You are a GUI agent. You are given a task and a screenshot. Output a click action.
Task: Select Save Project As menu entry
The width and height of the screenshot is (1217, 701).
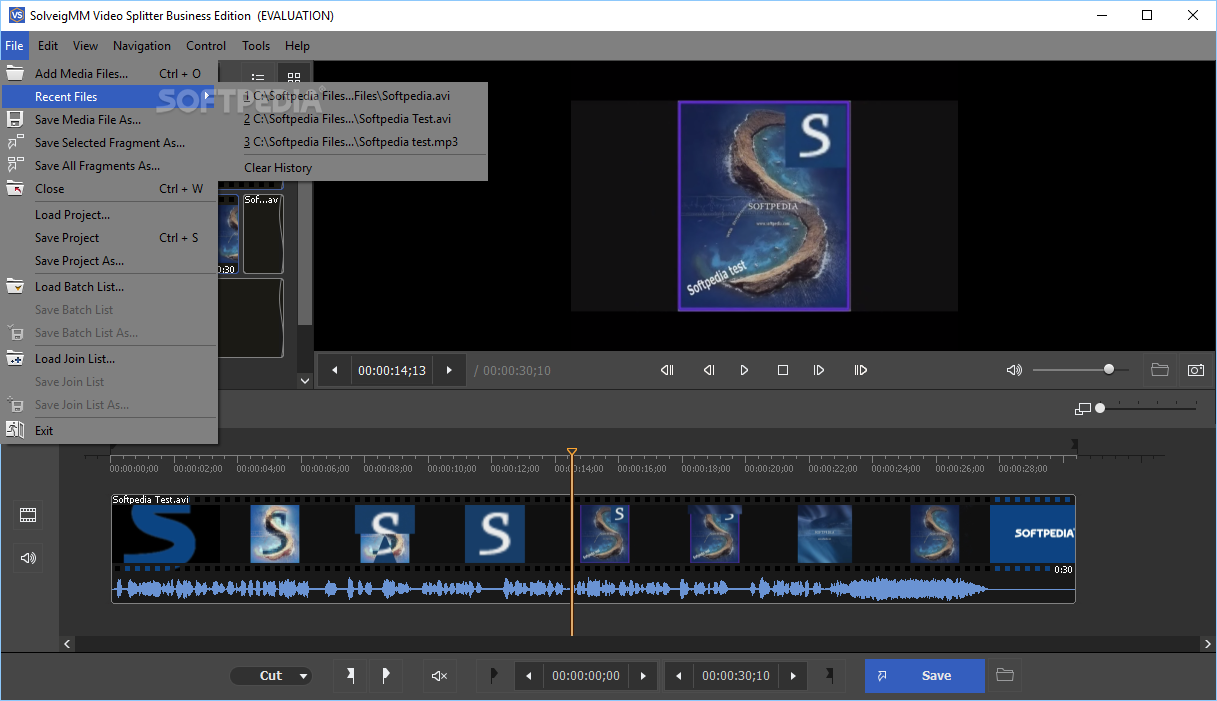pos(110,261)
